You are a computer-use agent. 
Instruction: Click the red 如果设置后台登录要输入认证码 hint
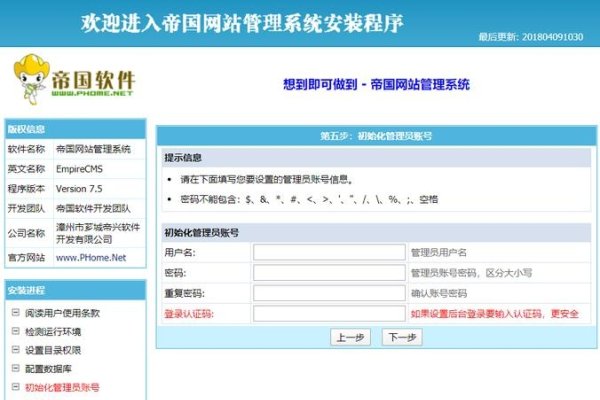point(495,314)
